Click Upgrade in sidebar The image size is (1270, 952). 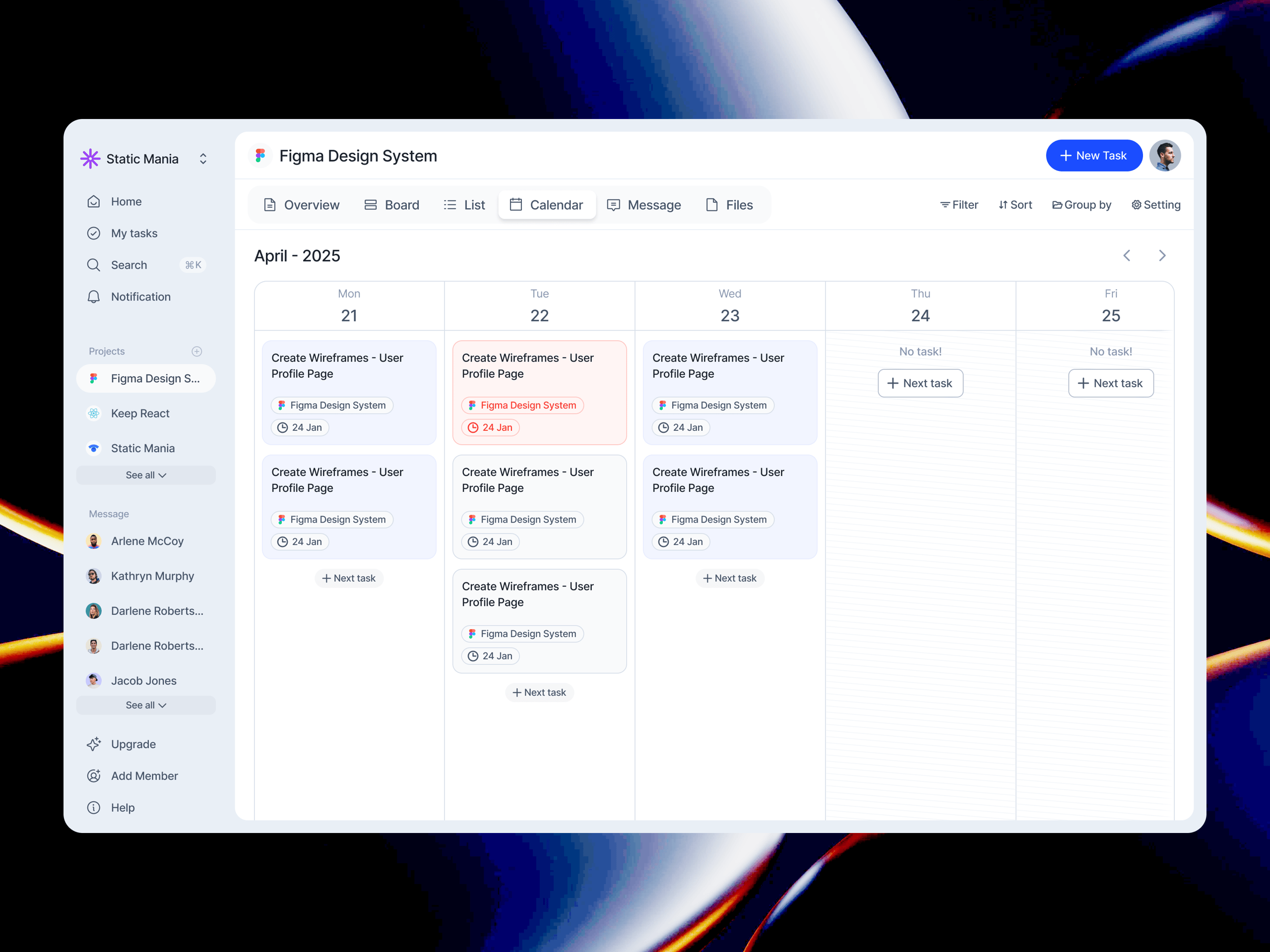146,744
